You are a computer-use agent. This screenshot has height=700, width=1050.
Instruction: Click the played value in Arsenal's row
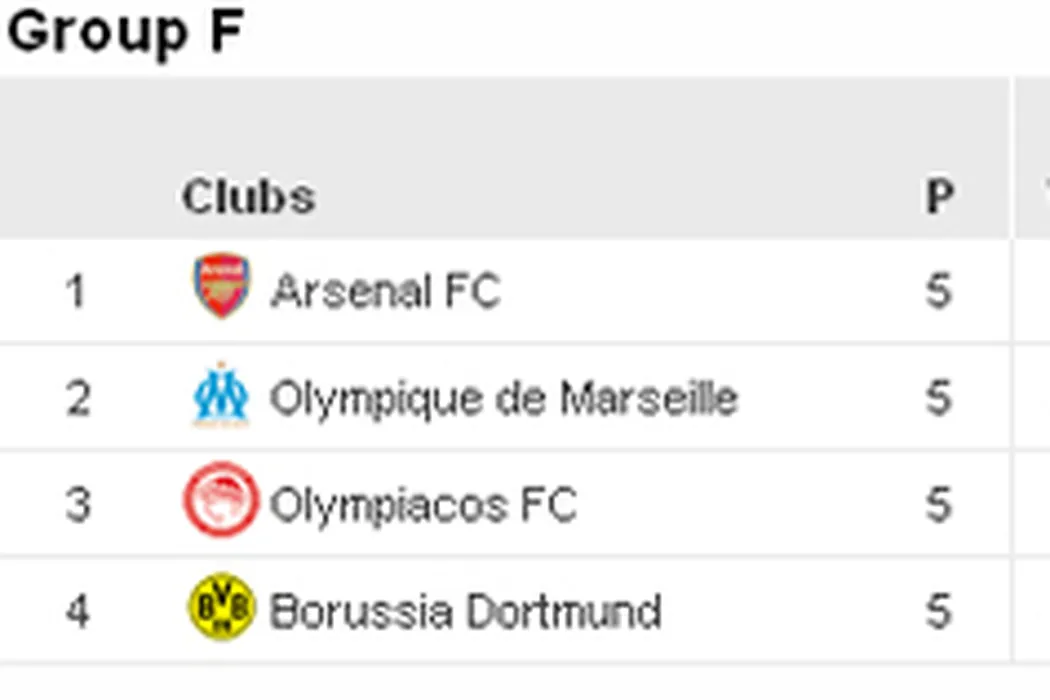click(x=938, y=292)
